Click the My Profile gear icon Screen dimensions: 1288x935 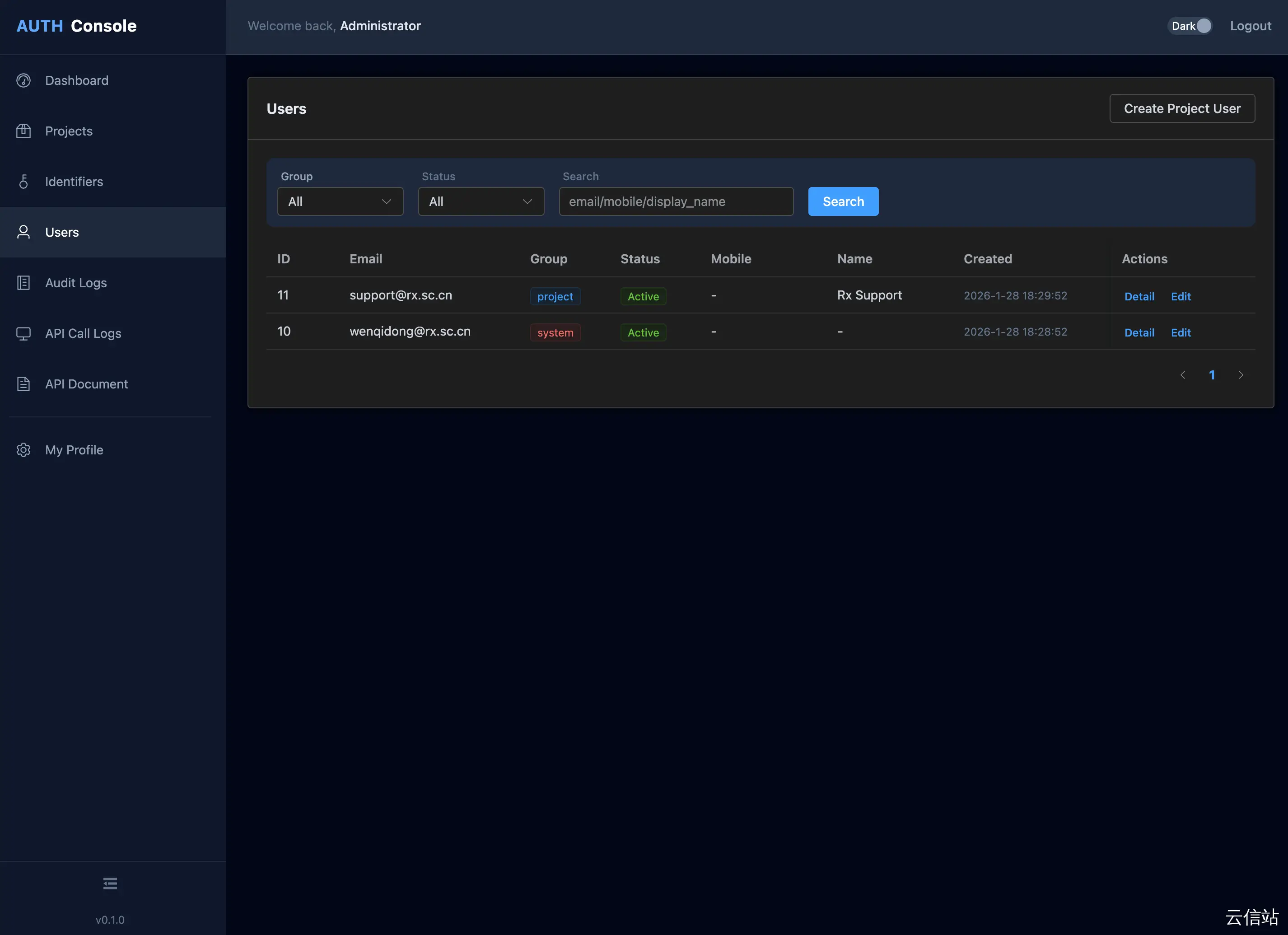23,450
